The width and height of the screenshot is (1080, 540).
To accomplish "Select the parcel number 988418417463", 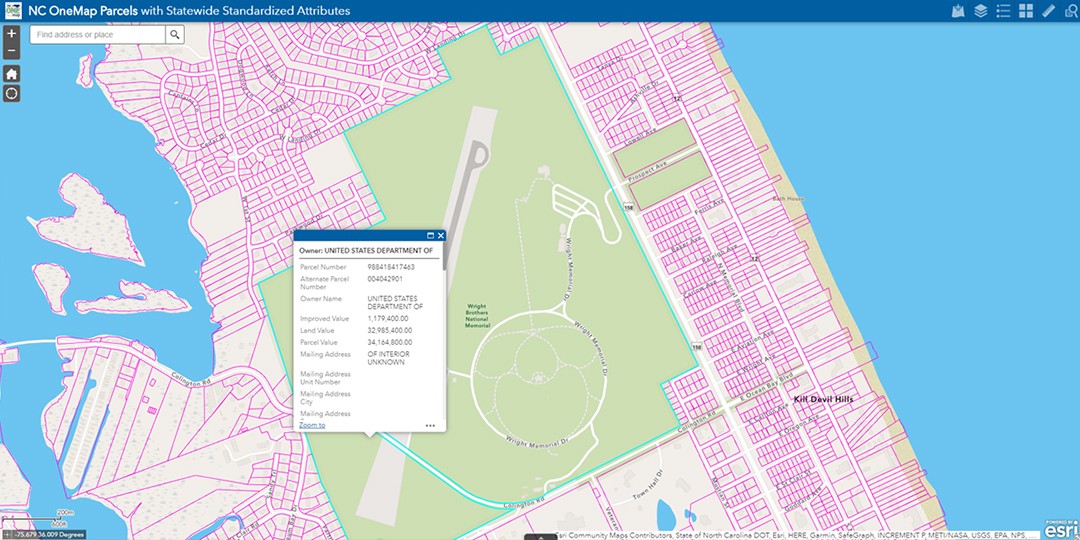I will 391,267.
